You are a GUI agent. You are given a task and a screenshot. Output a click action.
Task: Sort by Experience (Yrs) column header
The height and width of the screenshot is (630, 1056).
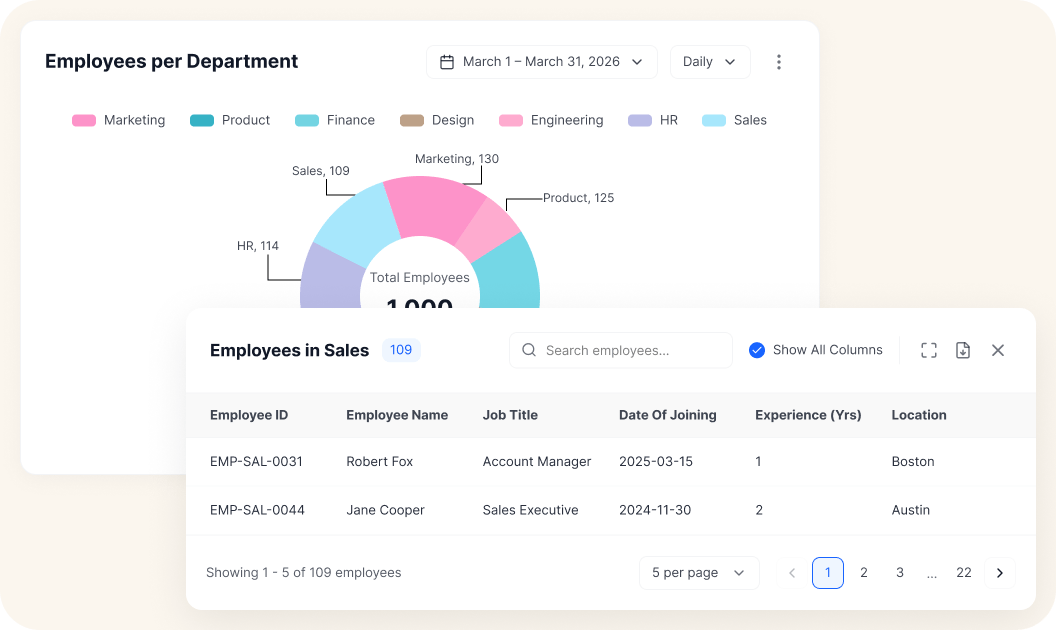(808, 415)
